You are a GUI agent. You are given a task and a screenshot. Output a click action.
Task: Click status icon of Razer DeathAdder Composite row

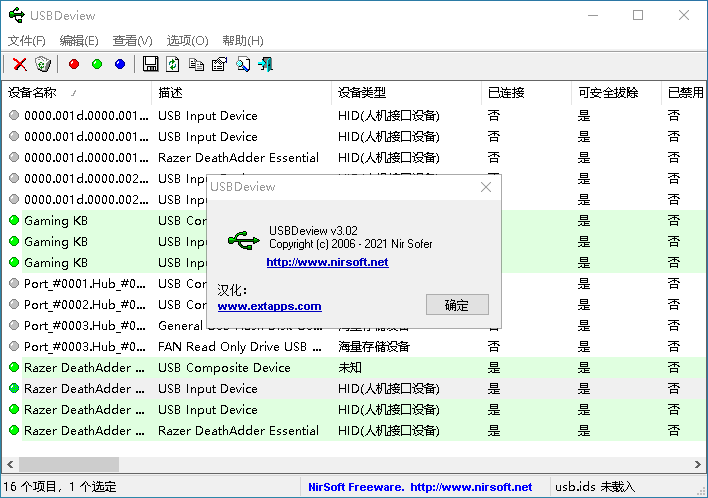[x=14, y=368]
